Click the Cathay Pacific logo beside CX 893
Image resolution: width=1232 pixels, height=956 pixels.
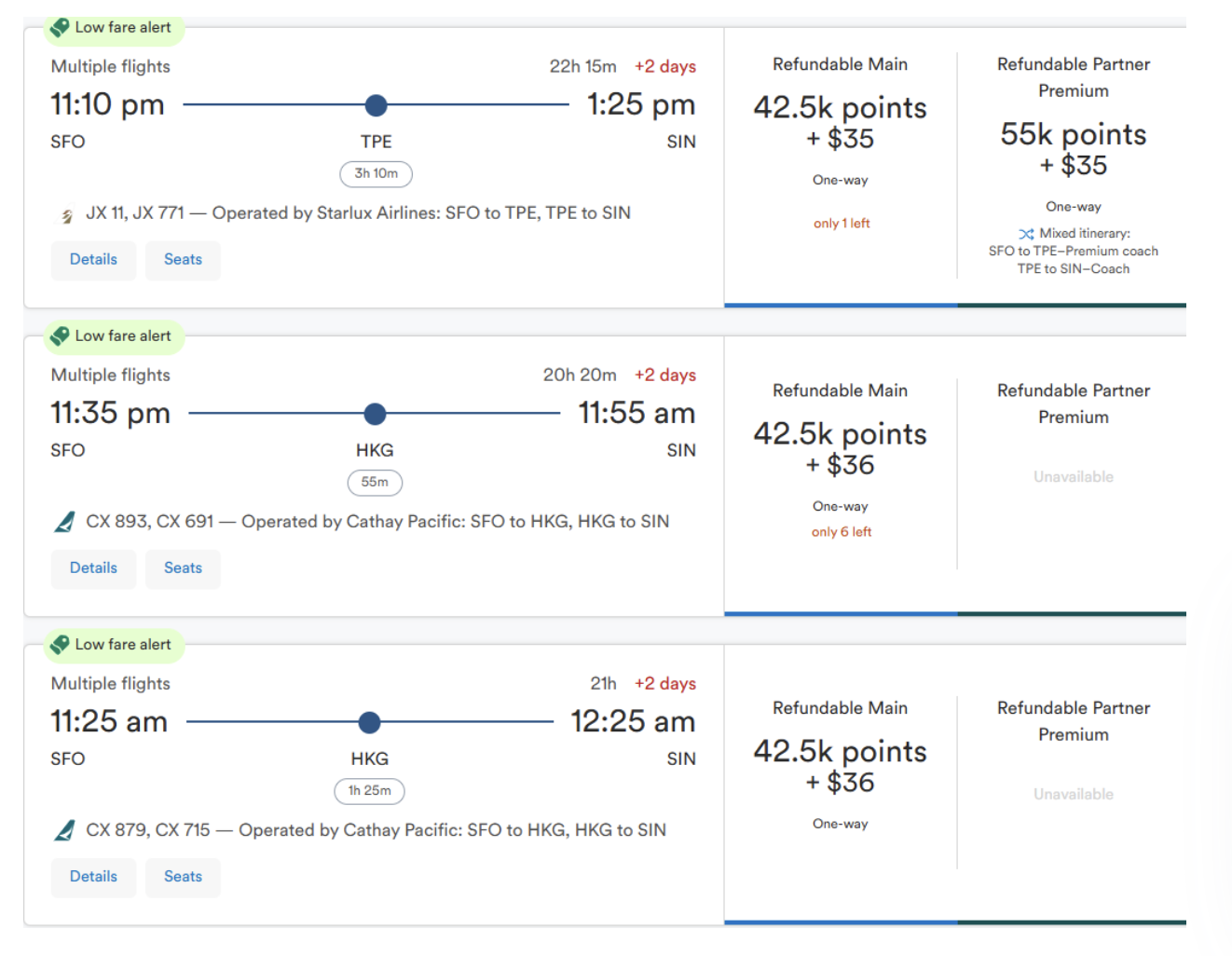click(x=64, y=523)
